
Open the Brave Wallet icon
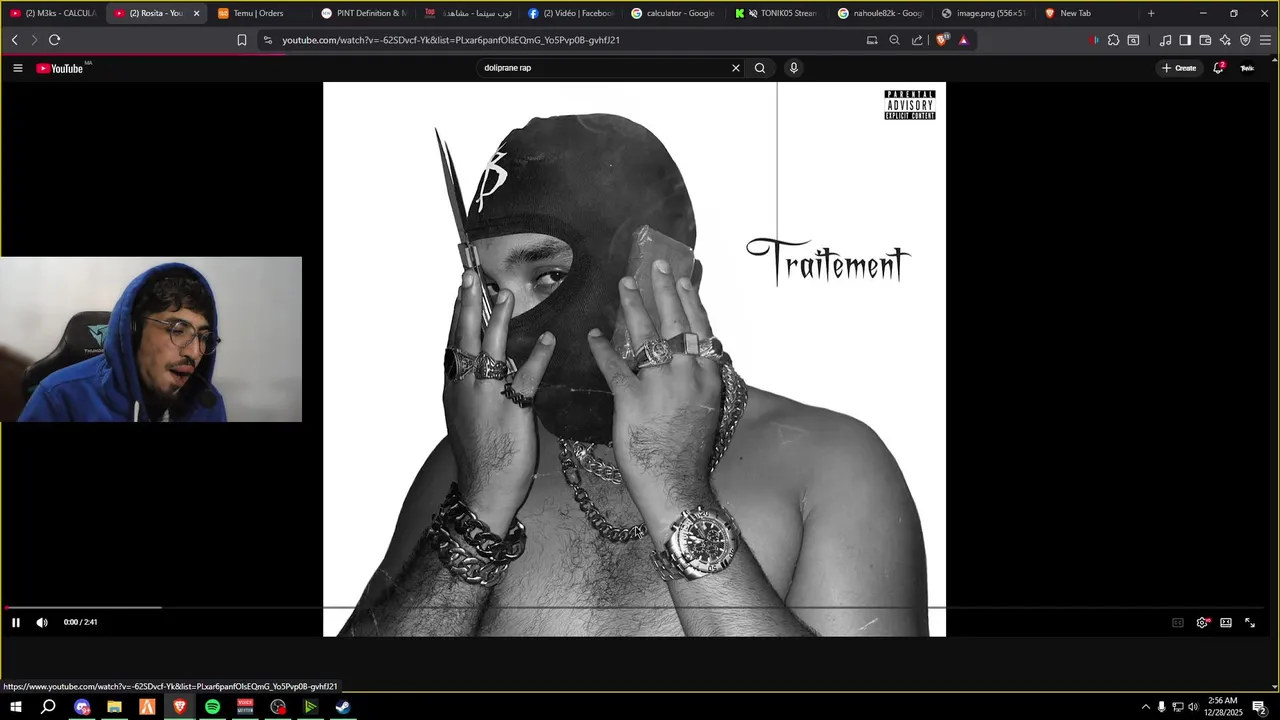pyautogui.click(x=1205, y=40)
